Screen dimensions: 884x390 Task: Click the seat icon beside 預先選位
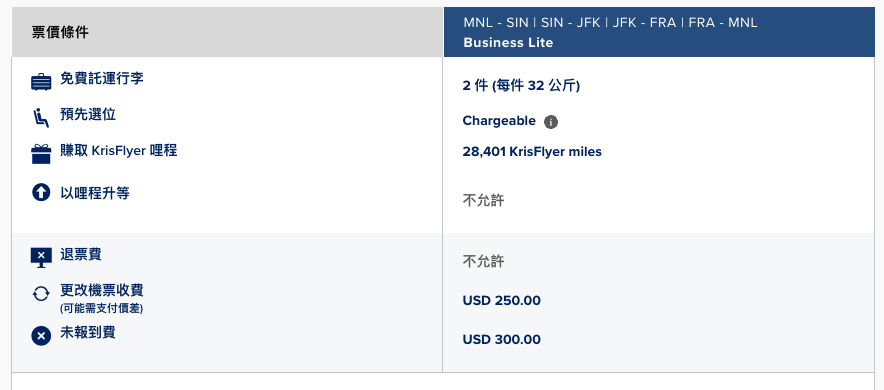41,118
